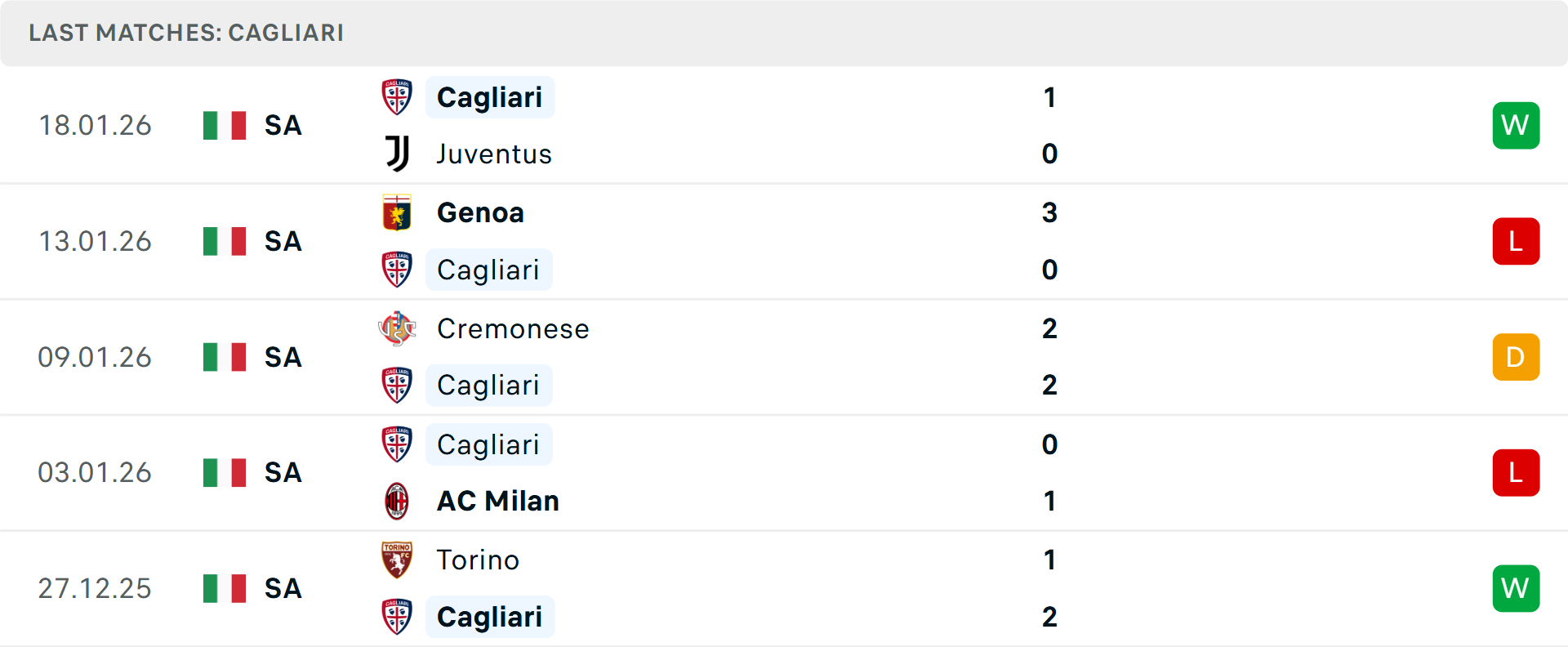Open the Torino team link
The height and width of the screenshot is (647, 1568).
point(478,560)
